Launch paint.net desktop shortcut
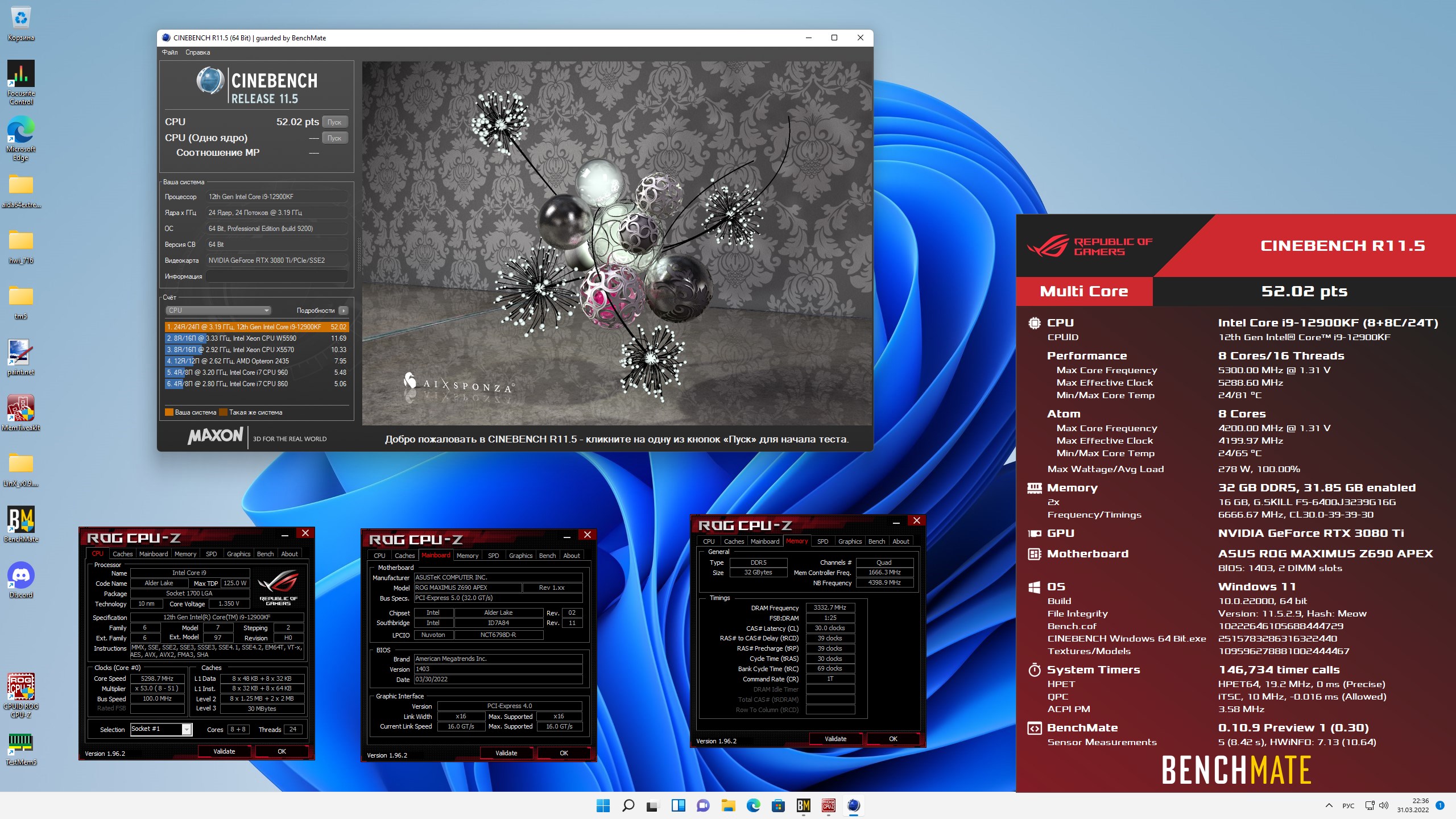The width and height of the screenshot is (1456, 819). tap(21, 358)
